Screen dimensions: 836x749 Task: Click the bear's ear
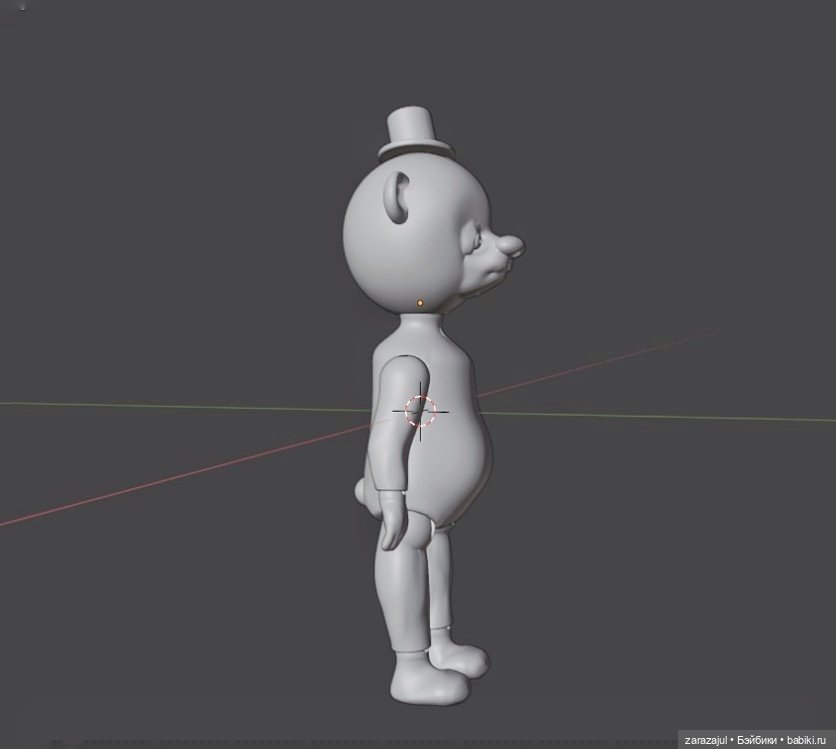(x=397, y=197)
